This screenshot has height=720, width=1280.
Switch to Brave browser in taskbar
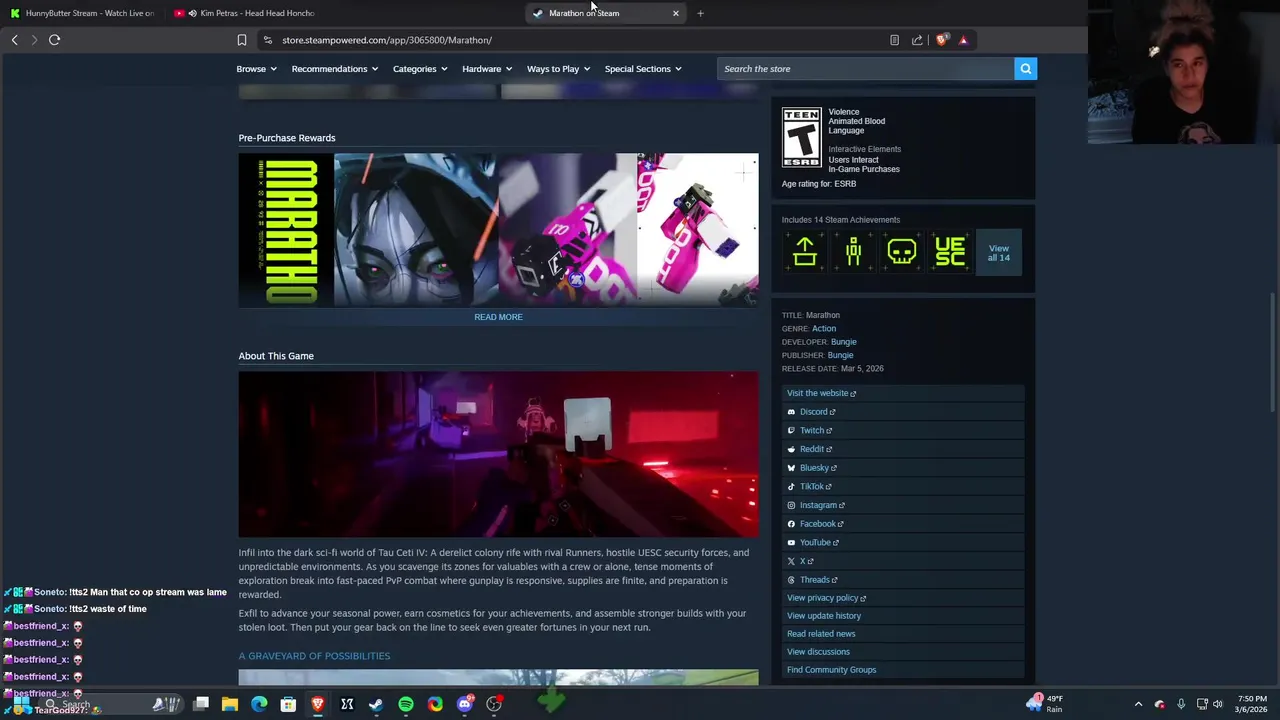click(x=317, y=704)
